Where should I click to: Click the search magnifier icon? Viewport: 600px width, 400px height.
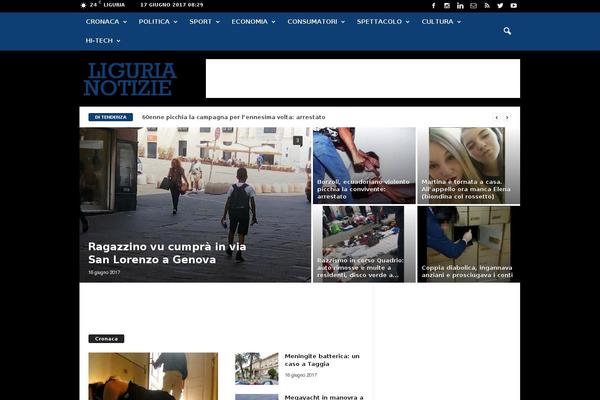[x=507, y=31]
